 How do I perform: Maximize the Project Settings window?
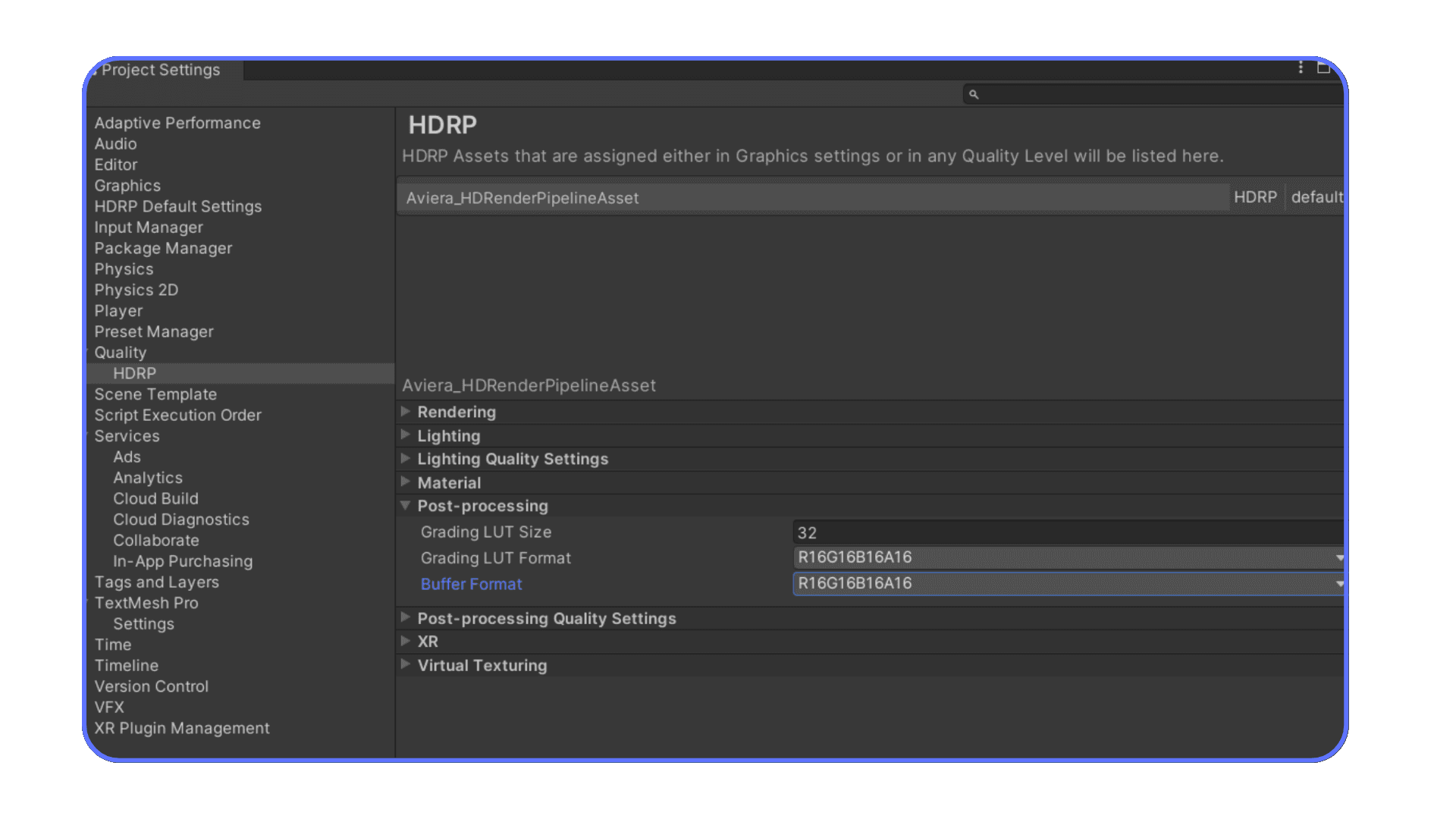coord(1324,67)
